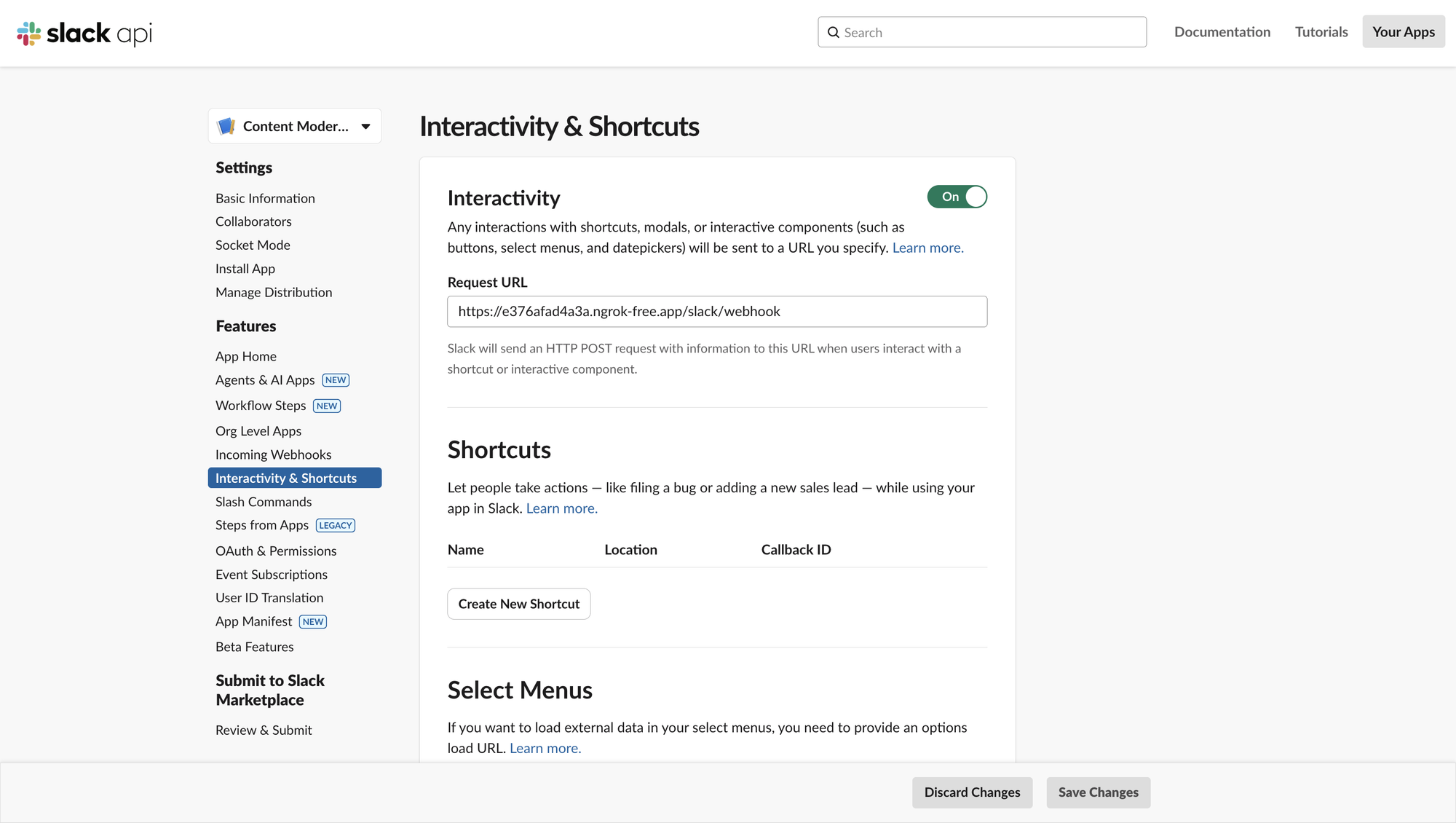Image resolution: width=1456 pixels, height=823 pixels.
Task: Click the Discard Changes button
Action: point(972,792)
